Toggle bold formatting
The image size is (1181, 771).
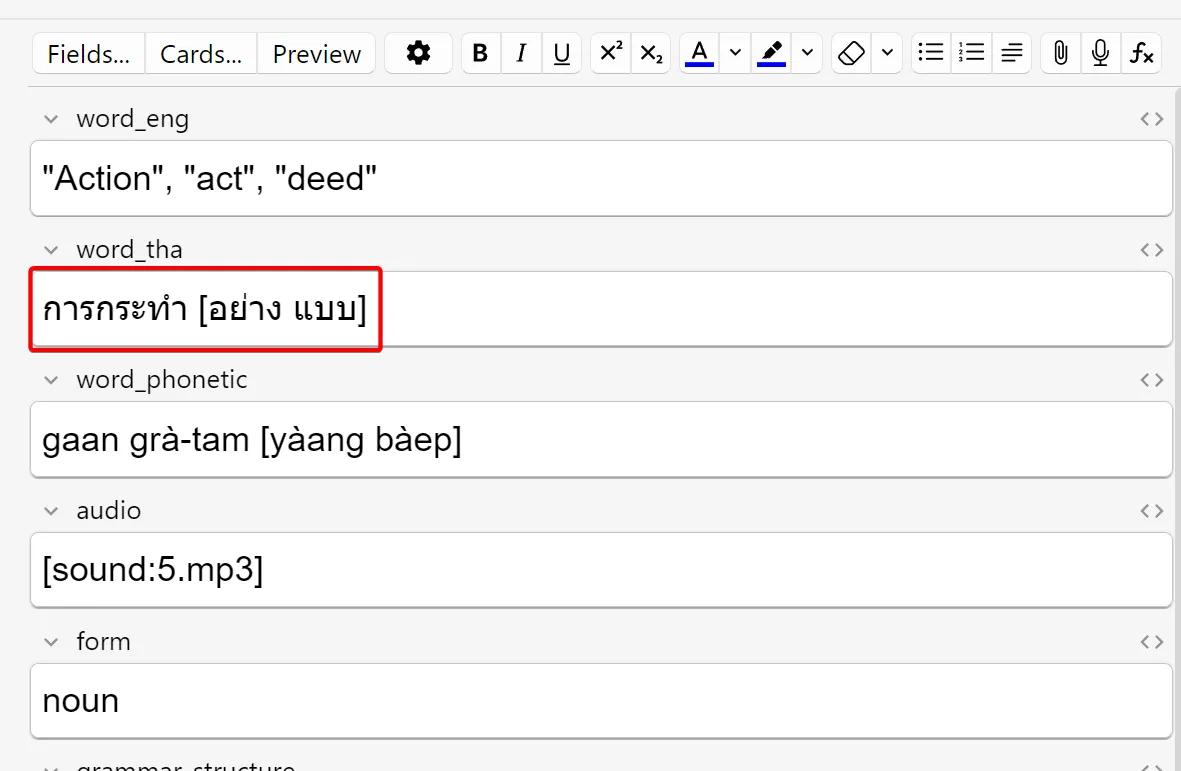coord(480,53)
